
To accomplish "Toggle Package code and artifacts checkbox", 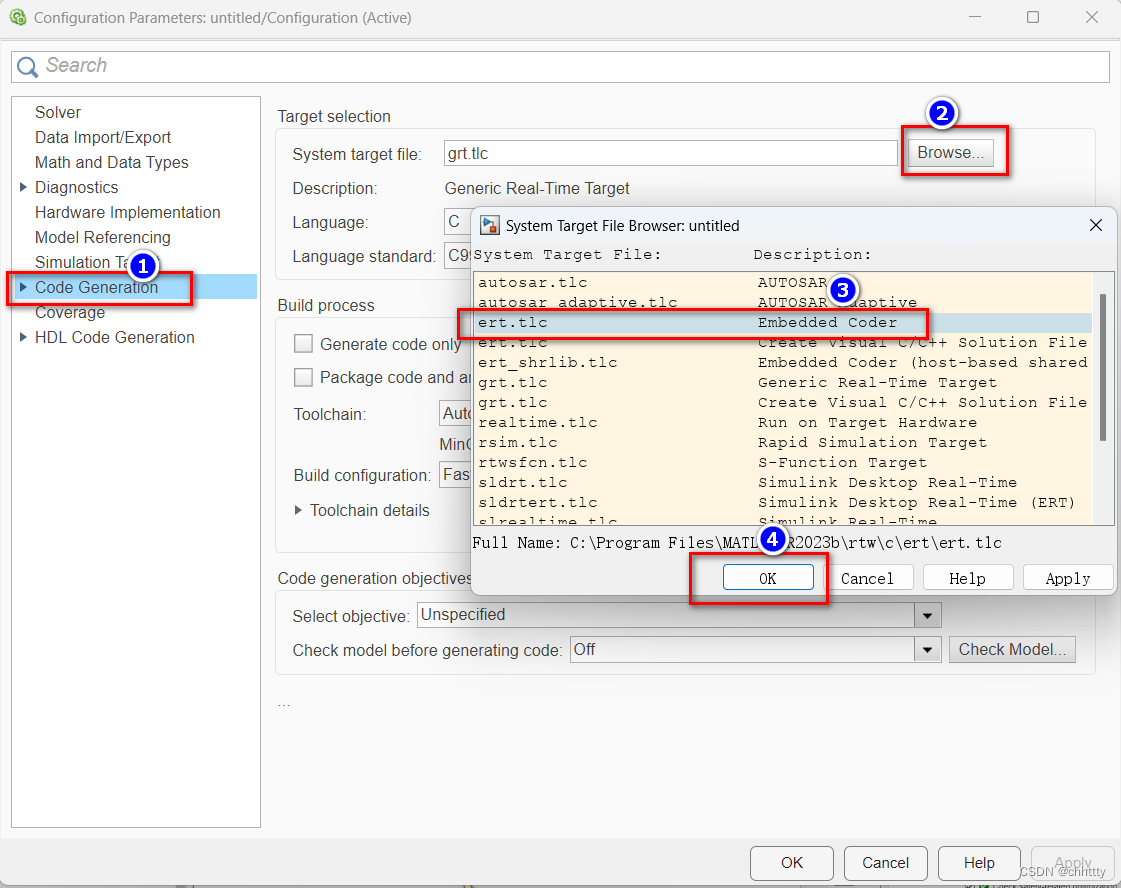I will 304,377.
